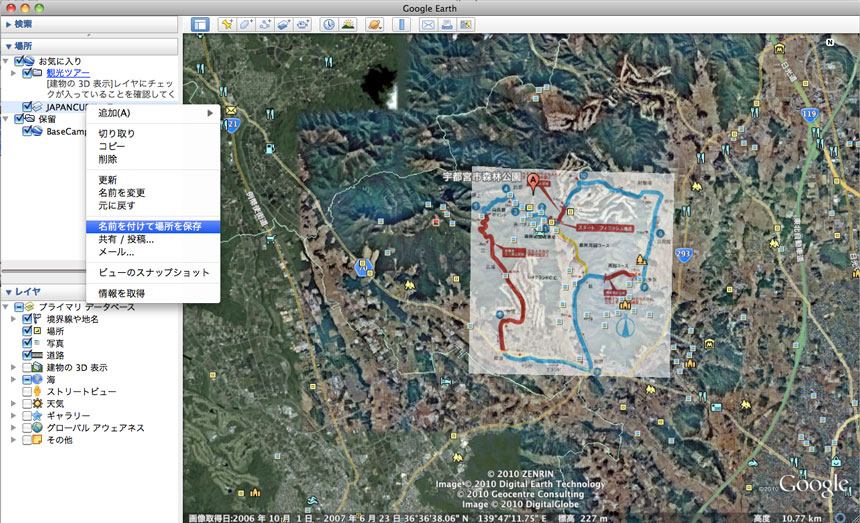Add a polygon with the toolbar tool
The width and height of the screenshot is (860, 523).
[x=245, y=25]
